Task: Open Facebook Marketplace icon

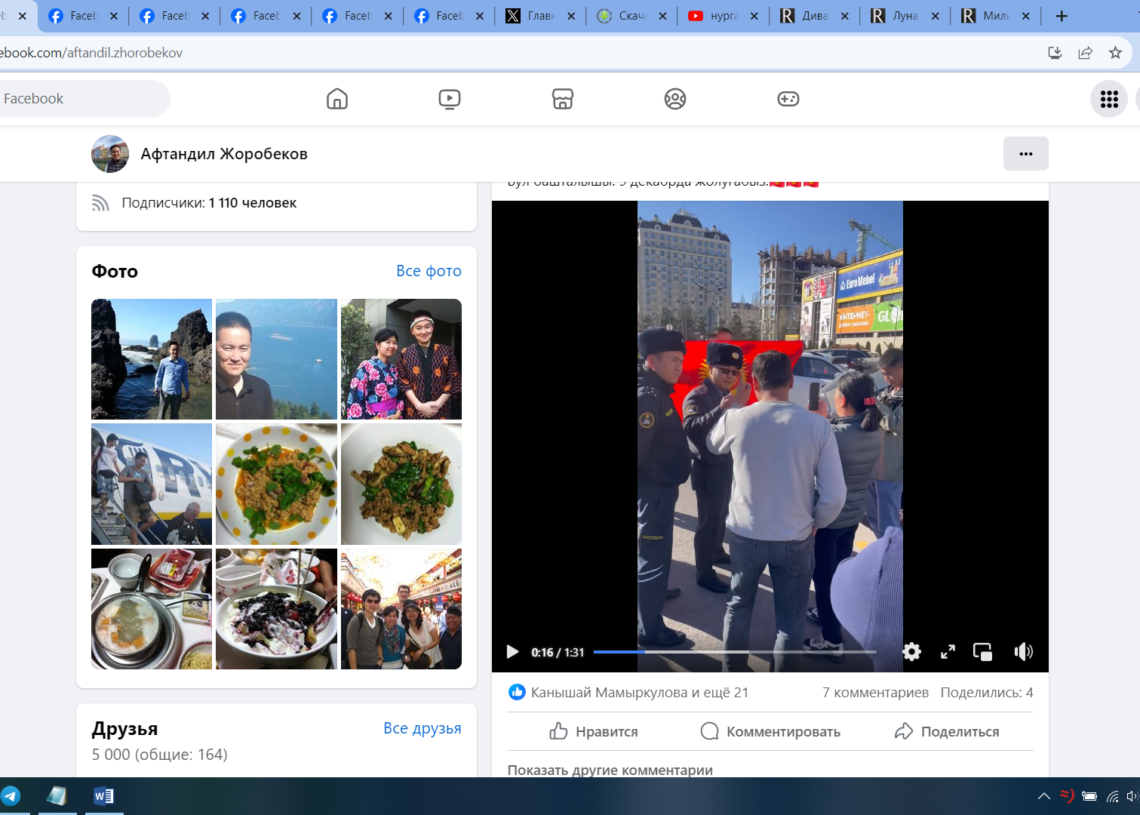Action: (x=562, y=99)
